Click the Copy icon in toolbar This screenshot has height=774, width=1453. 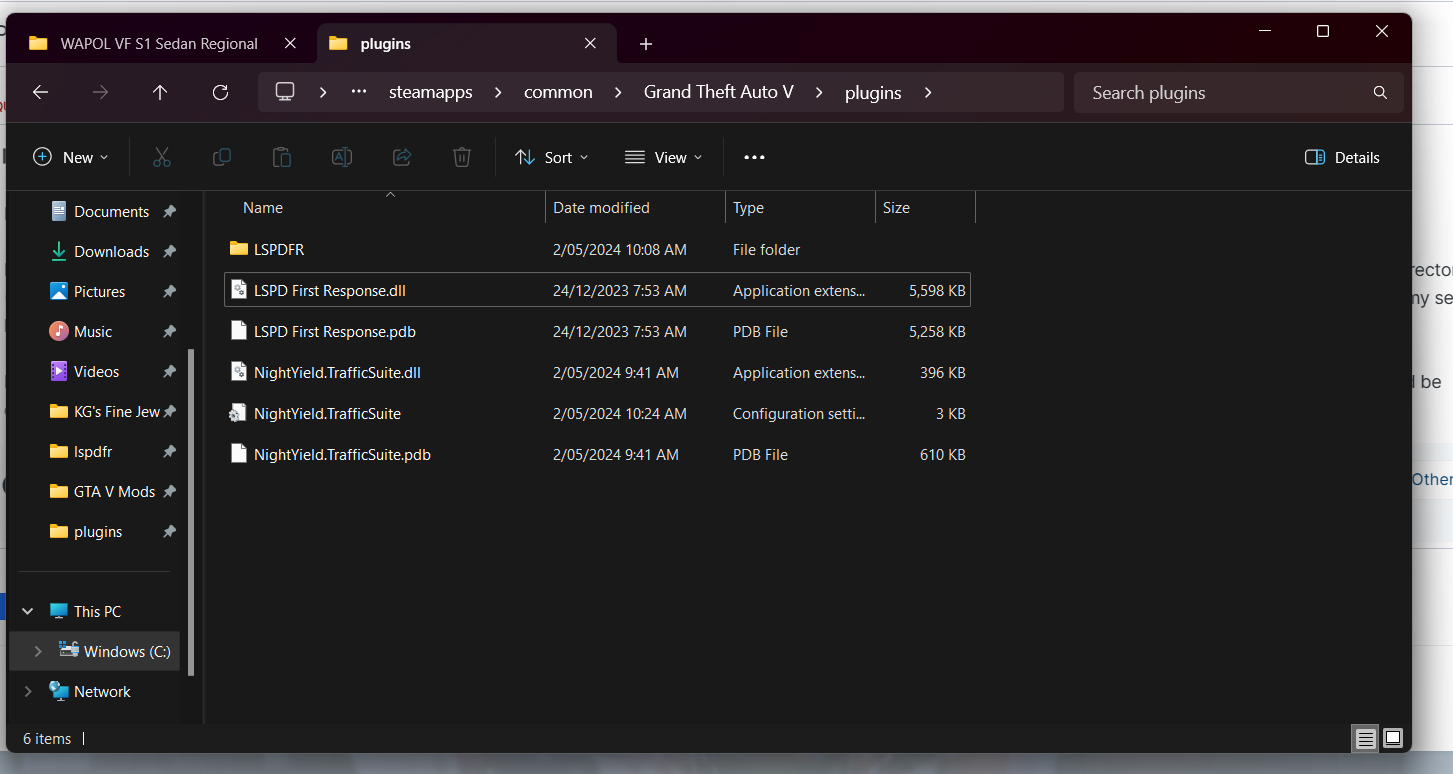(x=222, y=157)
